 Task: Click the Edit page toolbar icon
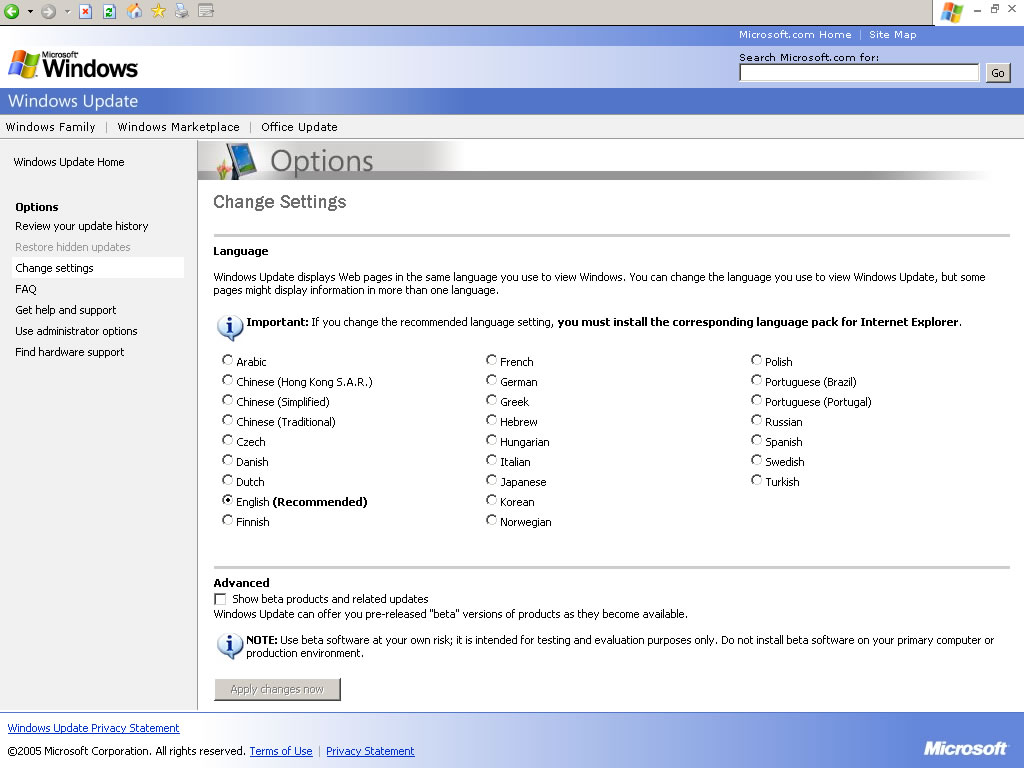pyautogui.click(x=206, y=11)
